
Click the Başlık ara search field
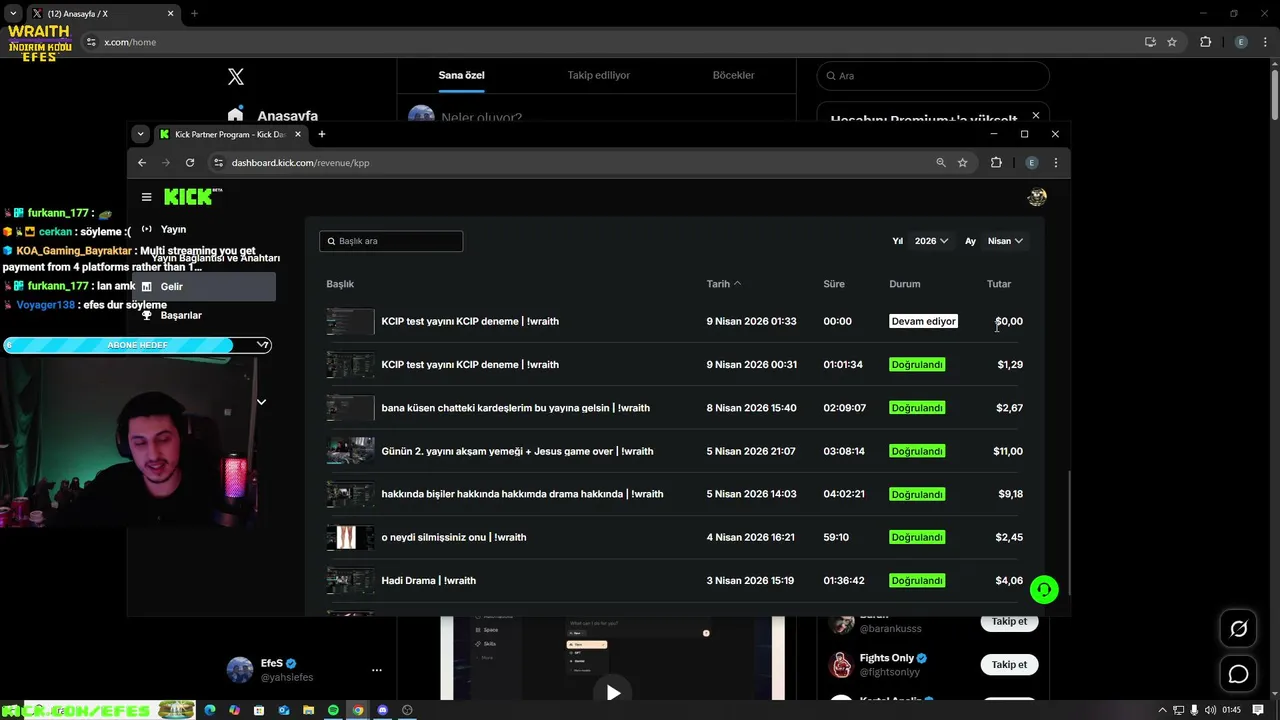[x=391, y=241]
